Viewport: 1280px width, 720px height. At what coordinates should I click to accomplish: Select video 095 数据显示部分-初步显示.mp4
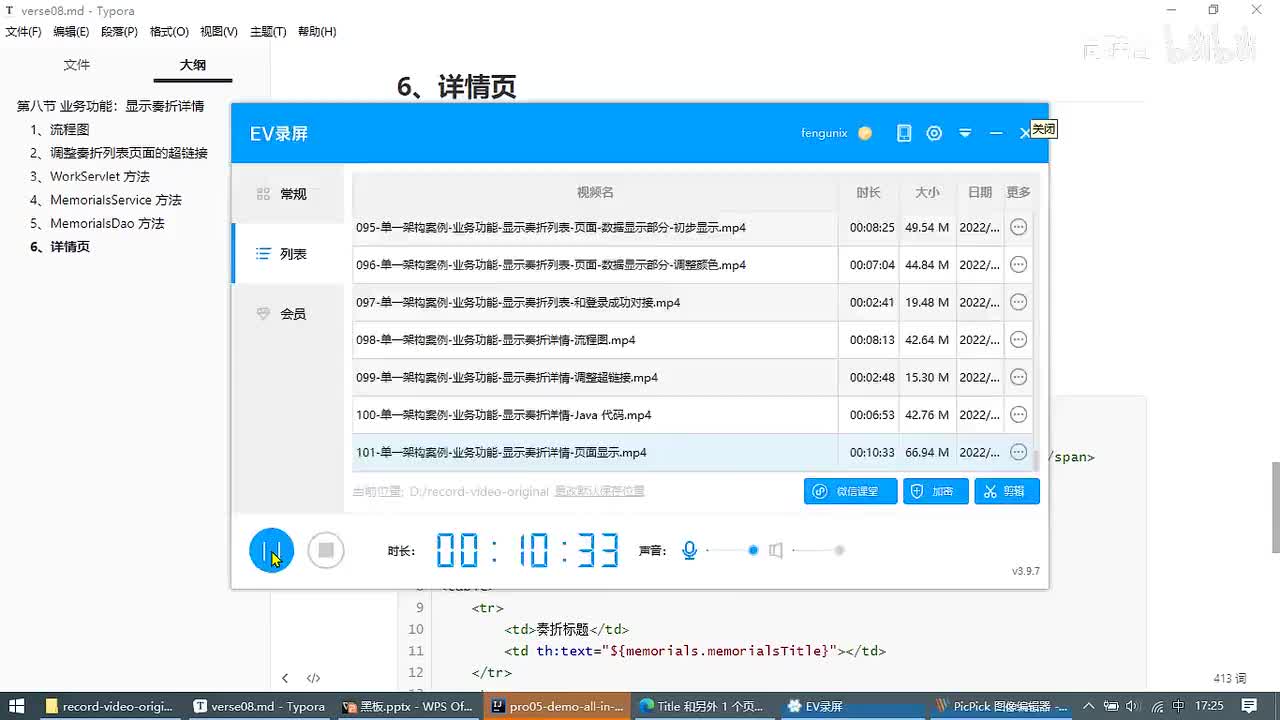tap(693, 227)
